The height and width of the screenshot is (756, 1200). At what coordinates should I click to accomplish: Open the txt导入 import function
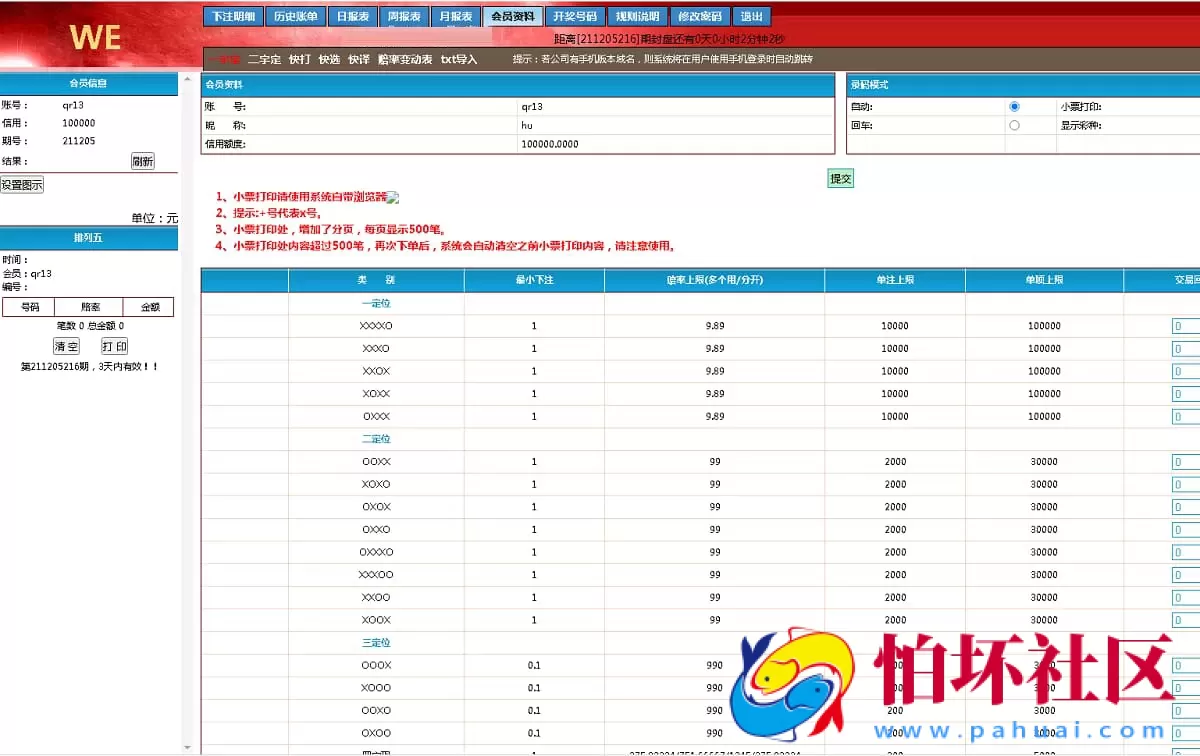pos(460,59)
